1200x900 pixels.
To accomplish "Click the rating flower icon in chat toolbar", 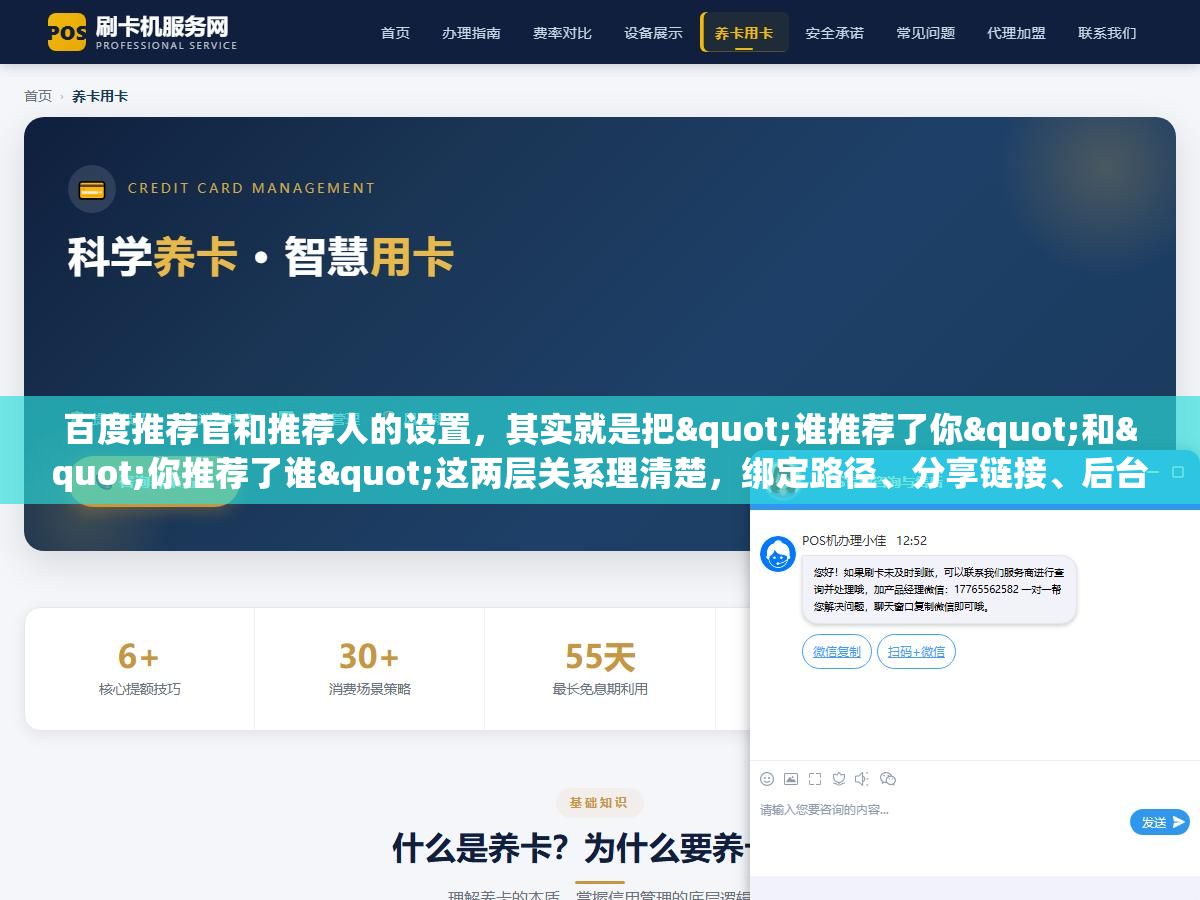I will (x=839, y=779).
